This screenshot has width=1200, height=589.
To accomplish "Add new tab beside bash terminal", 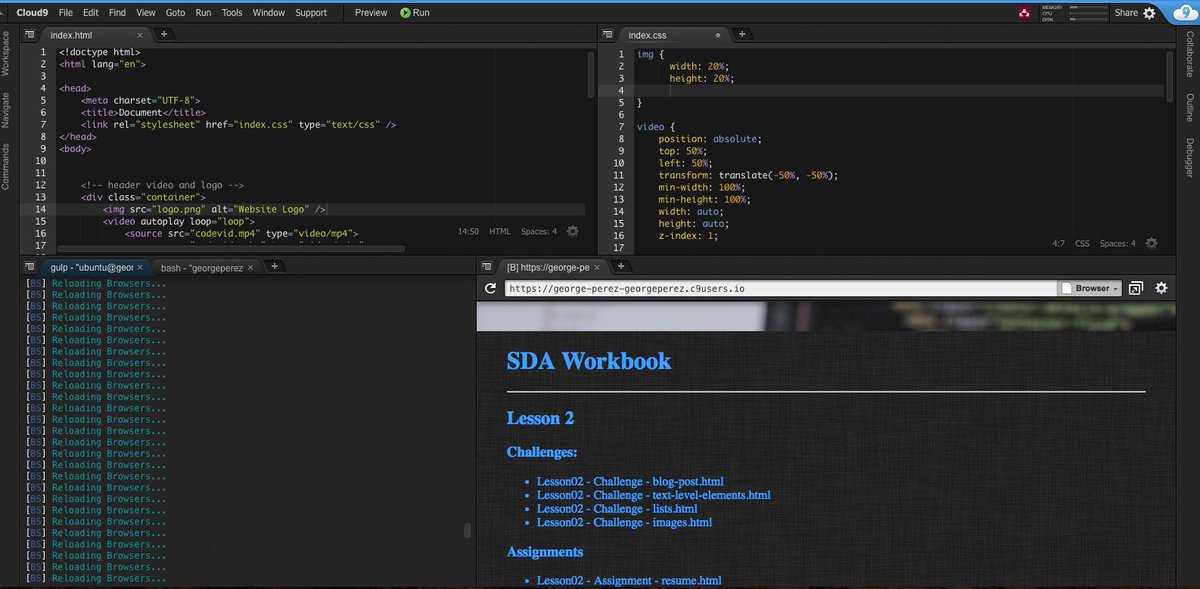I will pos(274,267).
